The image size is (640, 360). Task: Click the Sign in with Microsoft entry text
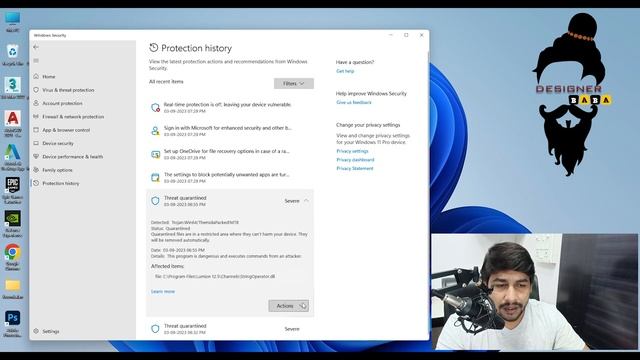pos(228,128)
